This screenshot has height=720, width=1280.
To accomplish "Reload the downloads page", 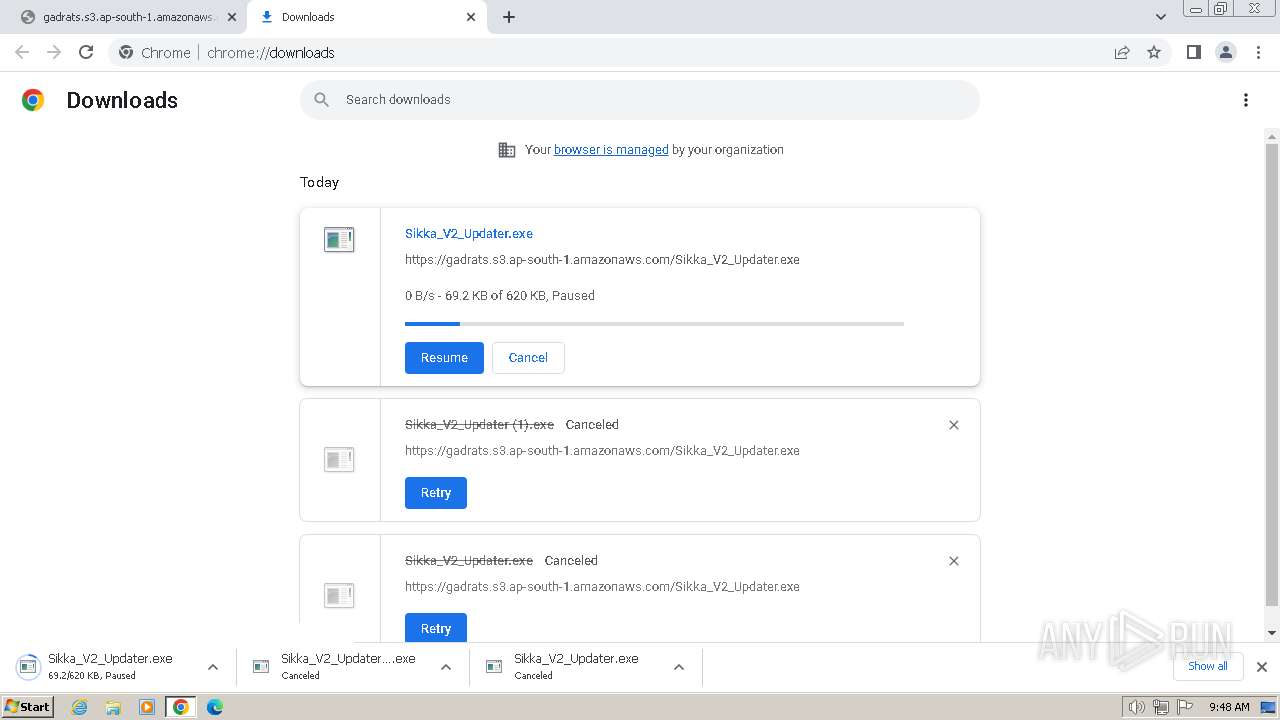I will click(86, 53).
